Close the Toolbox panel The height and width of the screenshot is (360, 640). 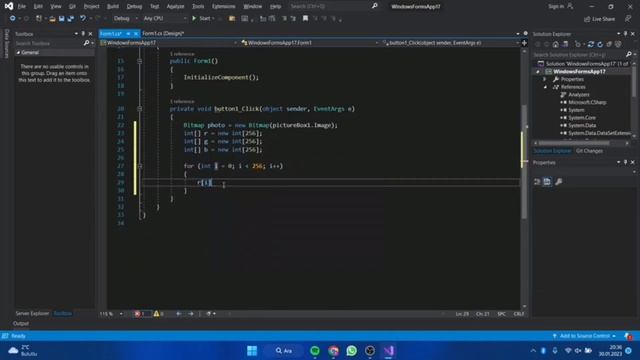(90, 34)
